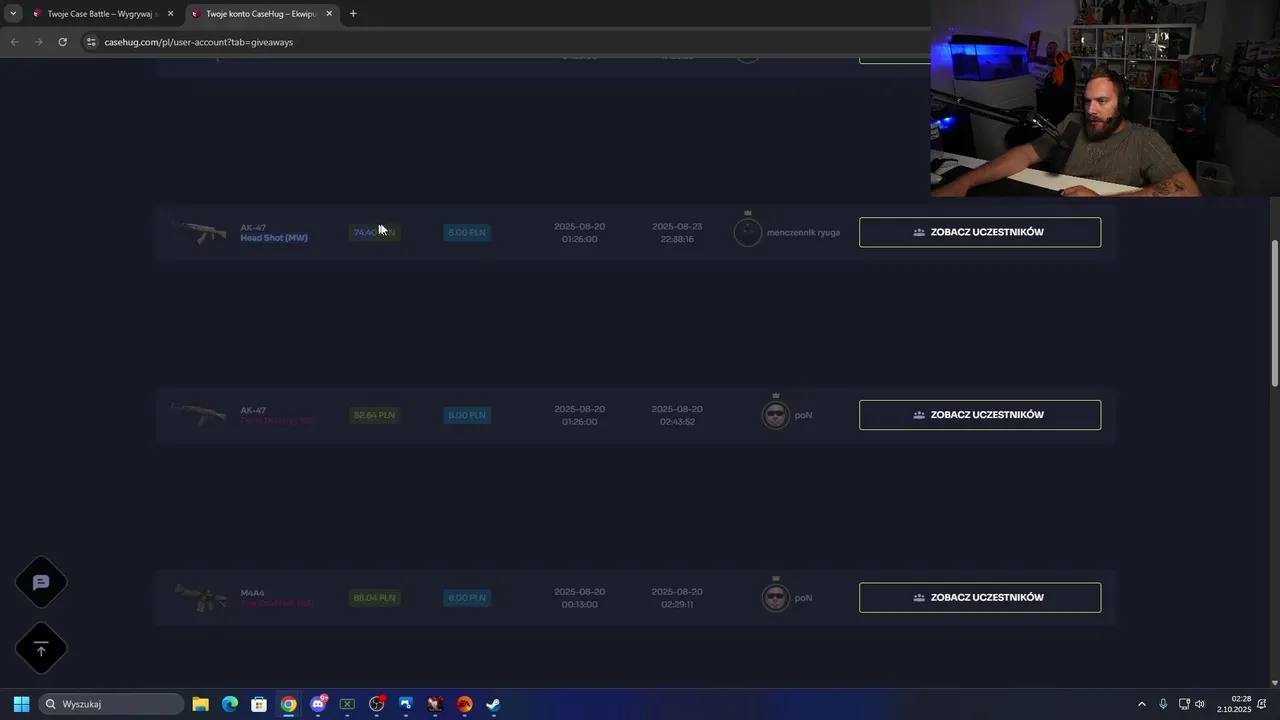This screenshot has height=720, width=1280.
Task: Click the AK-47 Head Shot weapon image
Action: pyautogui.click(x=198, y=232)
